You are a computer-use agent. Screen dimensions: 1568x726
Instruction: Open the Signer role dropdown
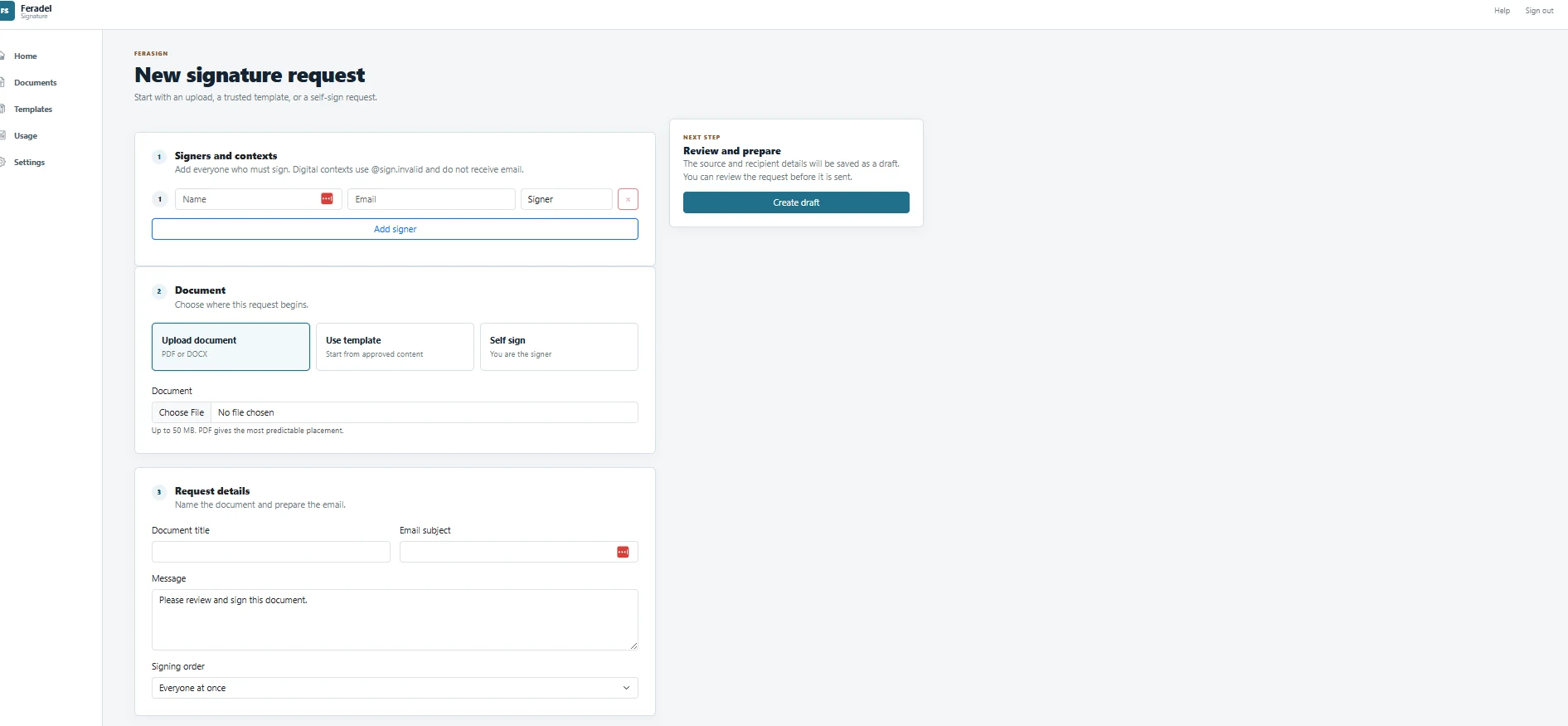click(x=566, y=199)
